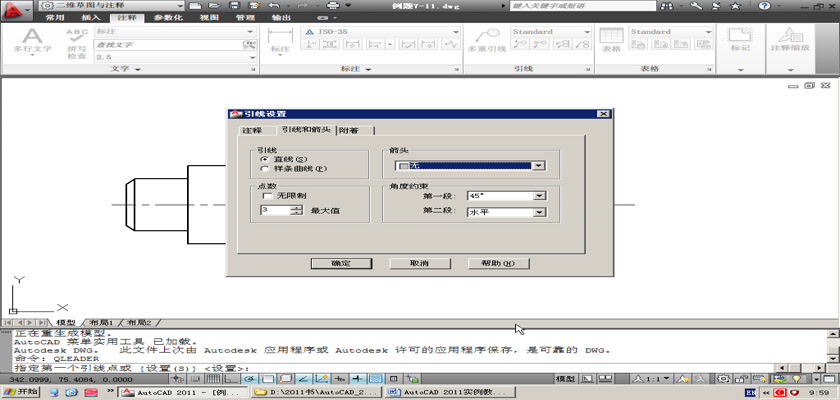Toggle Dynamic Input in status bar
This screenshot has height=400, width=840.
pyautogui.click(x=339, y=379)
